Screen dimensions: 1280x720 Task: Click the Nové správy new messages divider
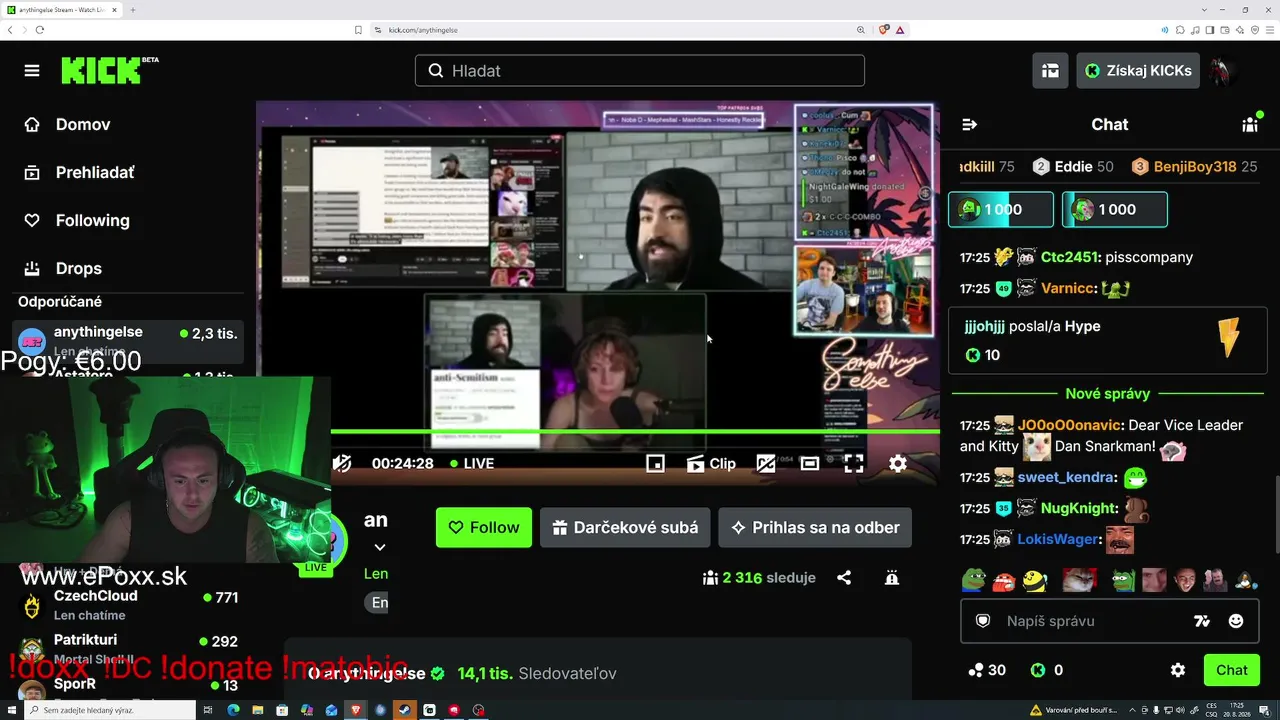1108,393
